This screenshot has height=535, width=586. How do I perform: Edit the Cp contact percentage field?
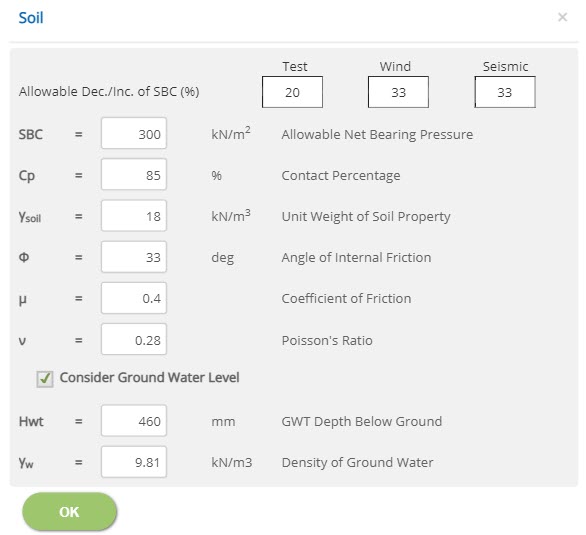134,174
